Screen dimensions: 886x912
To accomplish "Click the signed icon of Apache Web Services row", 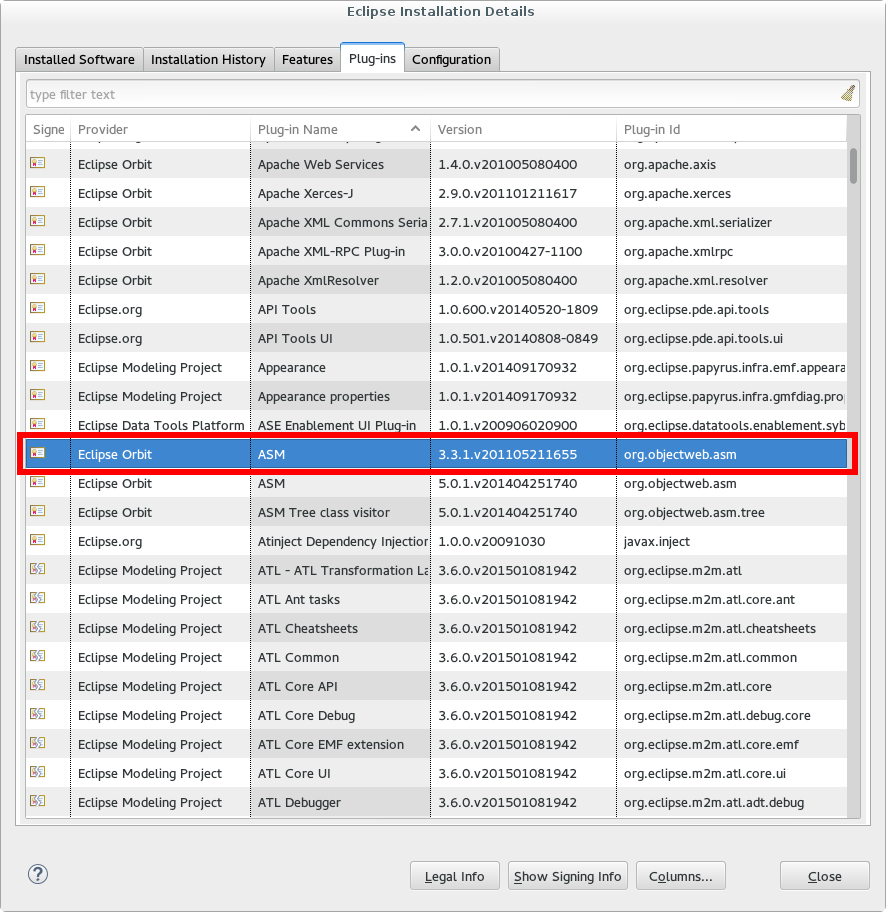I will (x=38, y=163).
